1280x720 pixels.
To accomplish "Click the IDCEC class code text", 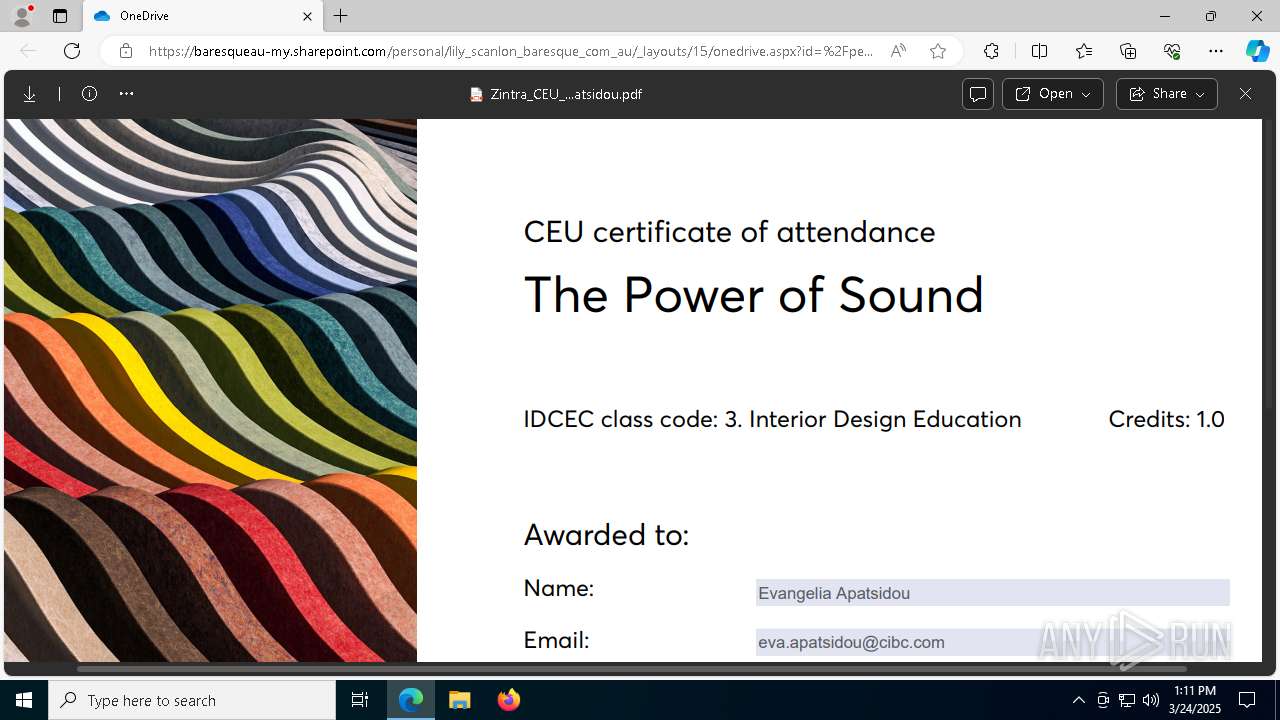I will coord(772,419).
